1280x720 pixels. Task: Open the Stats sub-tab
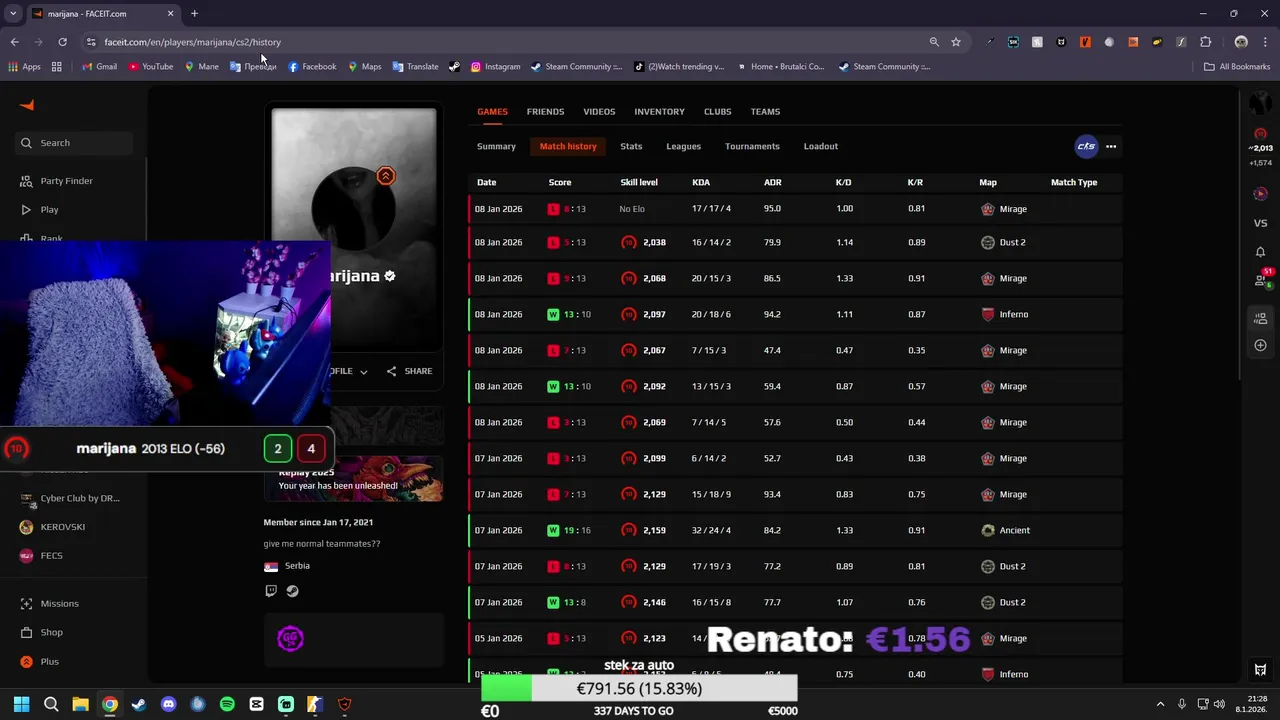(631, 146)
